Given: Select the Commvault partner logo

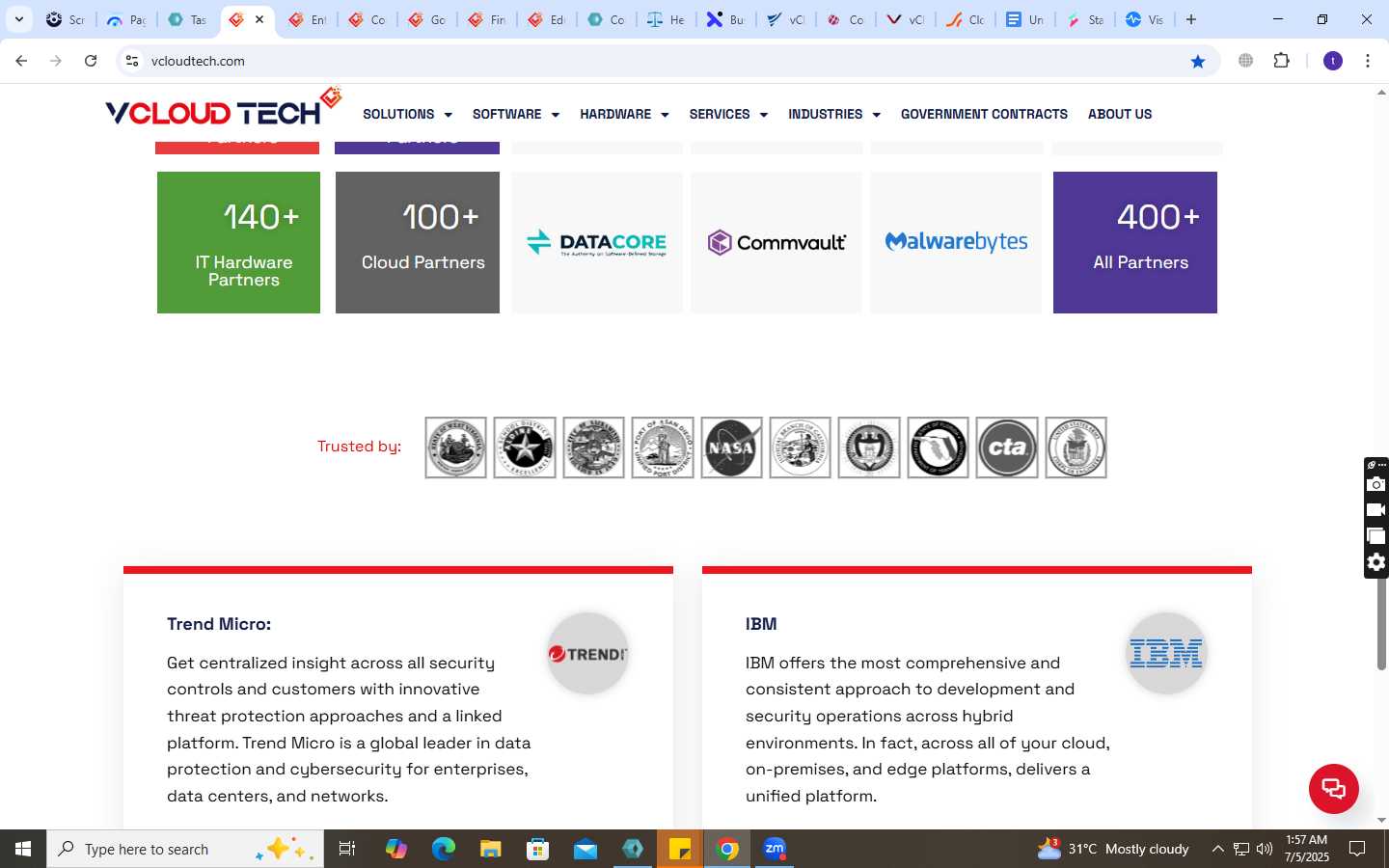Looking at the screenshot, I should click(776, 242).
